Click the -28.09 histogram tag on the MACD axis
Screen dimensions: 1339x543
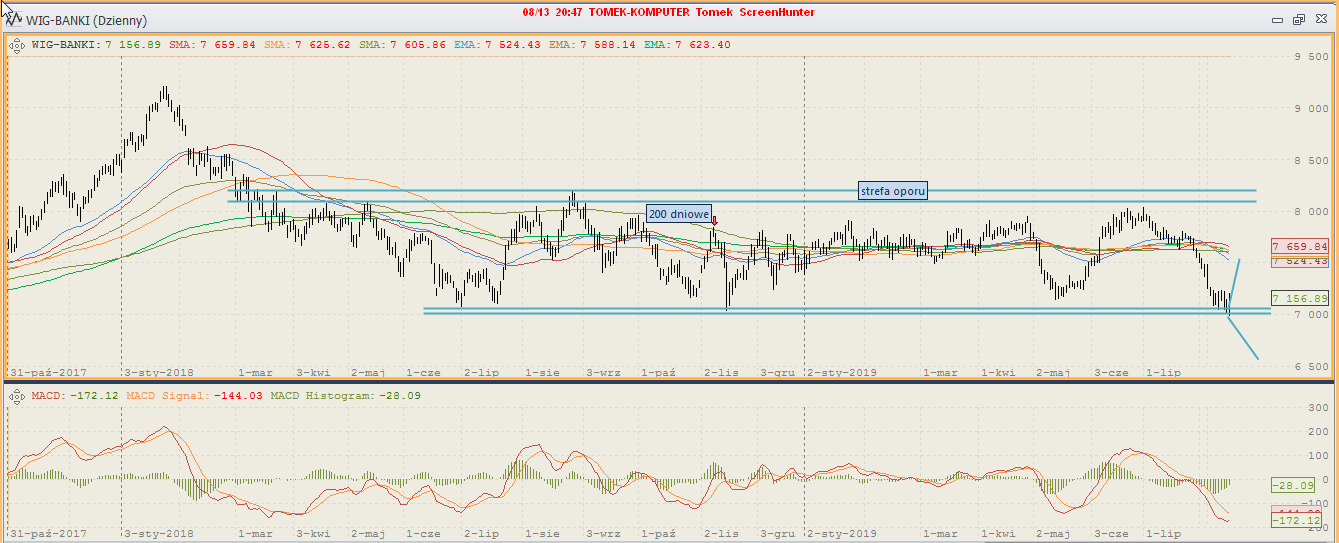[x=1298, y=485]
